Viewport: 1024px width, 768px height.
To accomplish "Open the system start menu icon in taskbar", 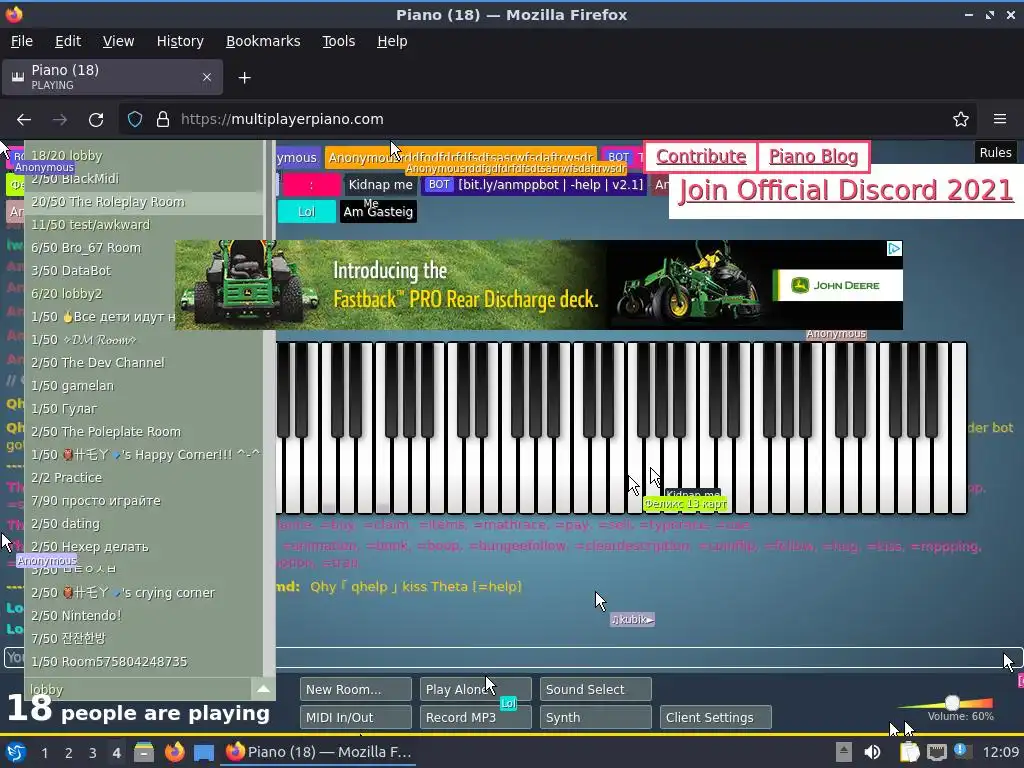I will [x=15, y=752].
